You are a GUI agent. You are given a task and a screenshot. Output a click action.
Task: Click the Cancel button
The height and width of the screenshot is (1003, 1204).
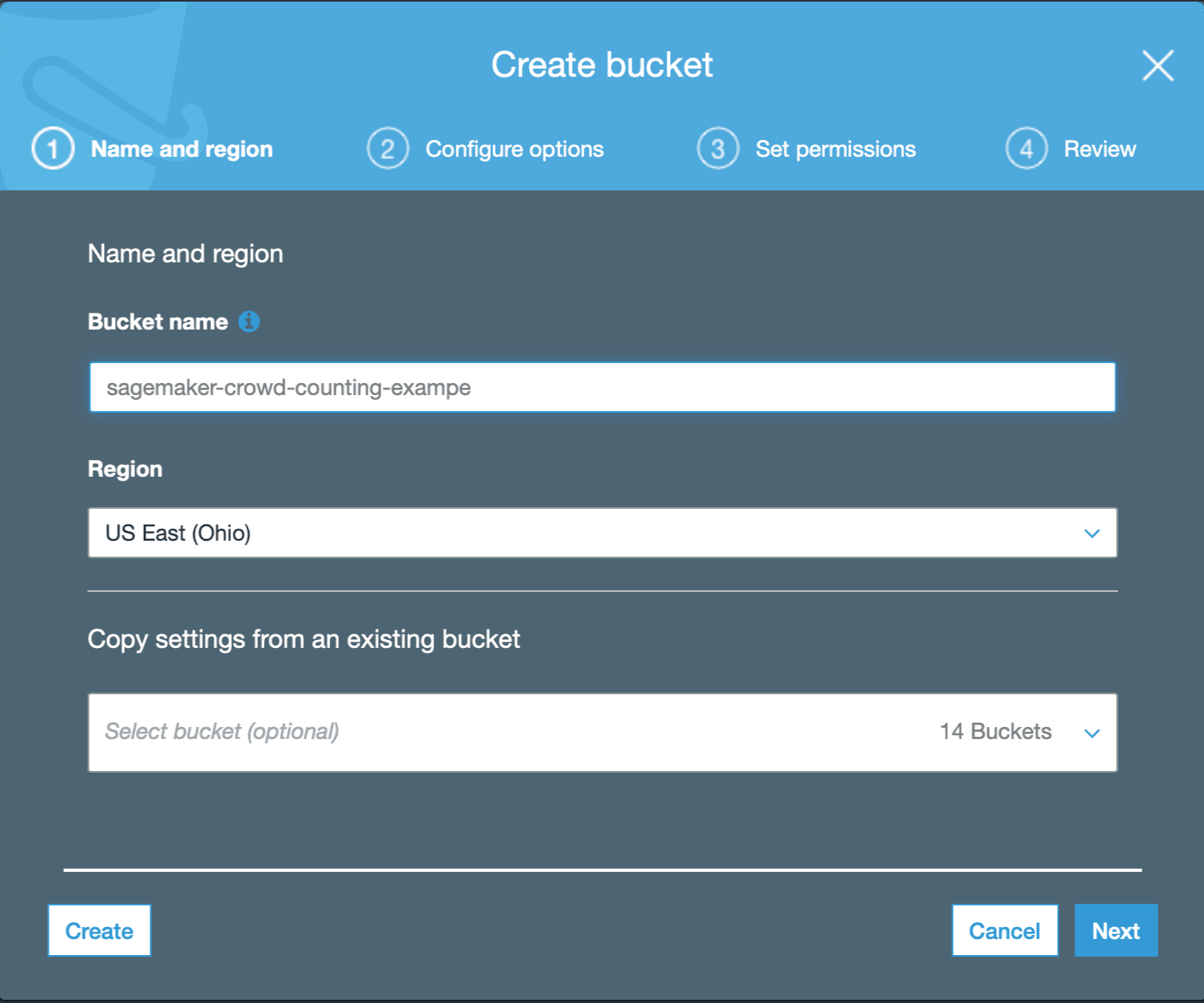click(1004, 930)
